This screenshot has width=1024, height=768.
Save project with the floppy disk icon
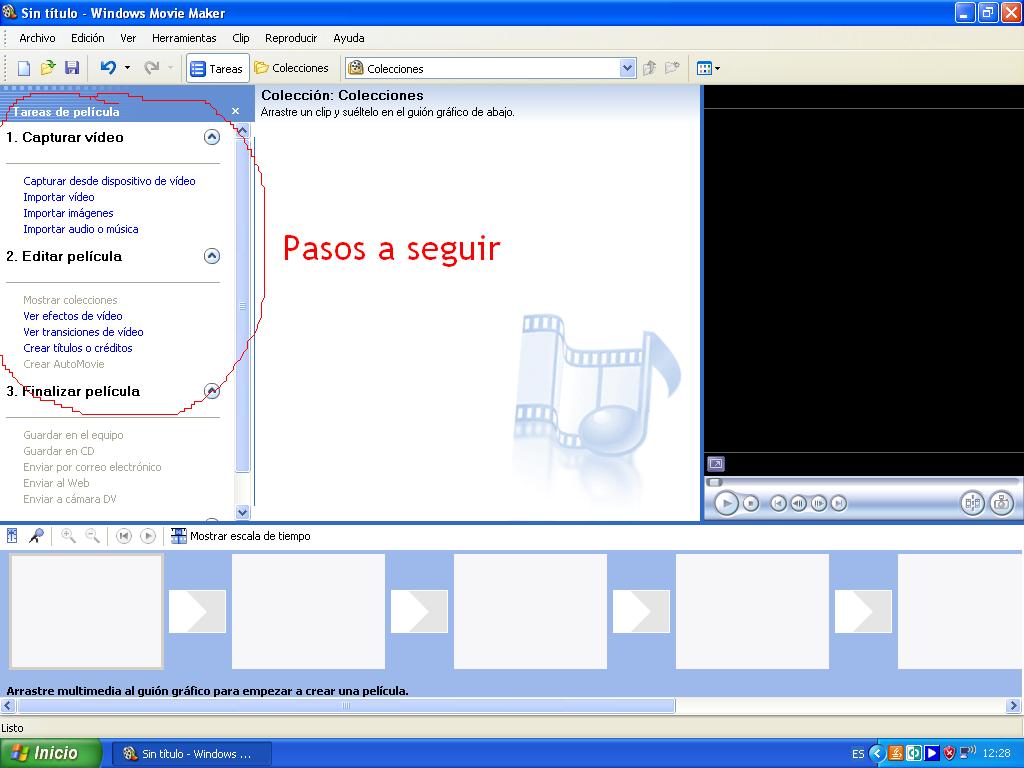(72, 68)
